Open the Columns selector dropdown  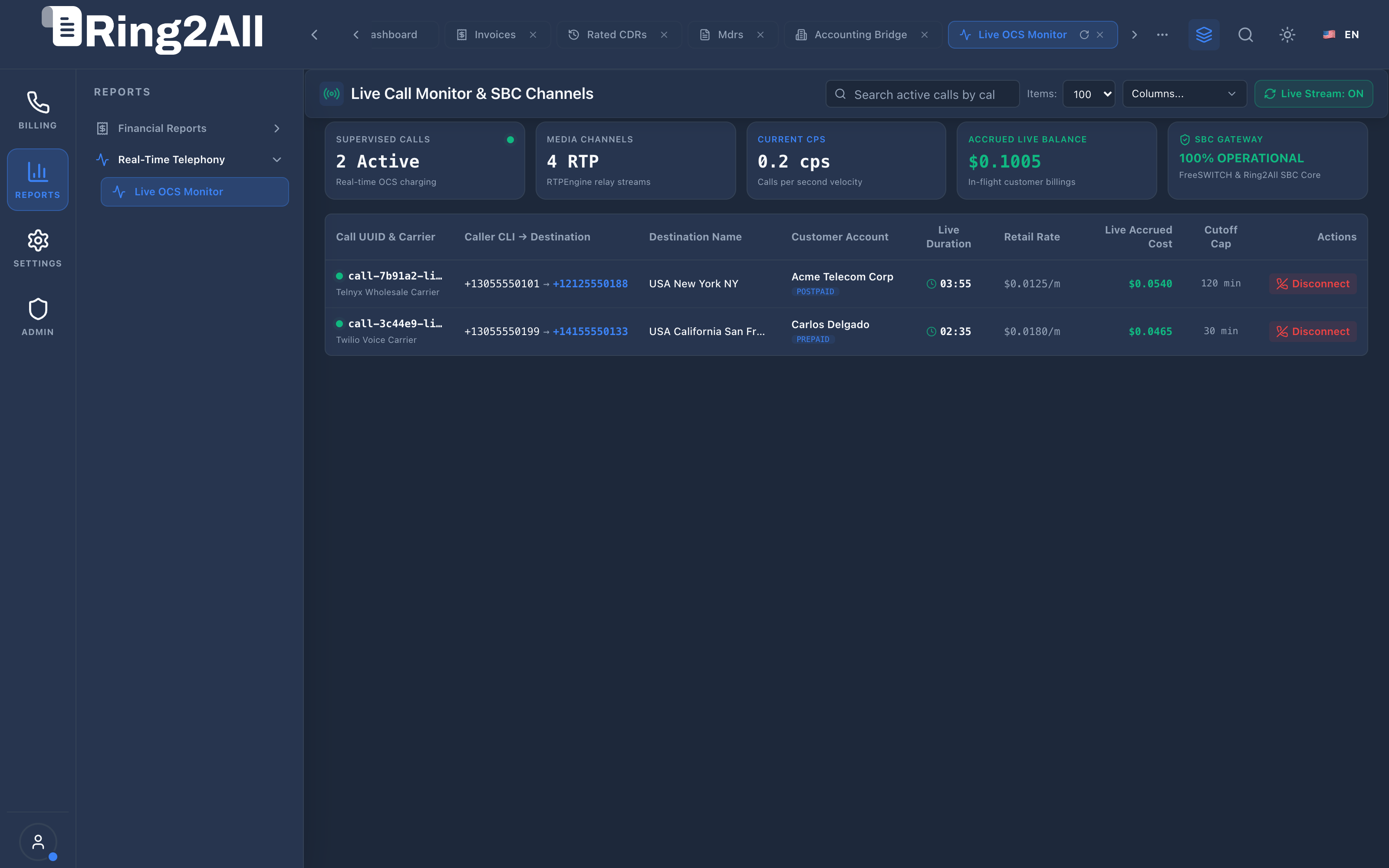(x=1184, y=94)
